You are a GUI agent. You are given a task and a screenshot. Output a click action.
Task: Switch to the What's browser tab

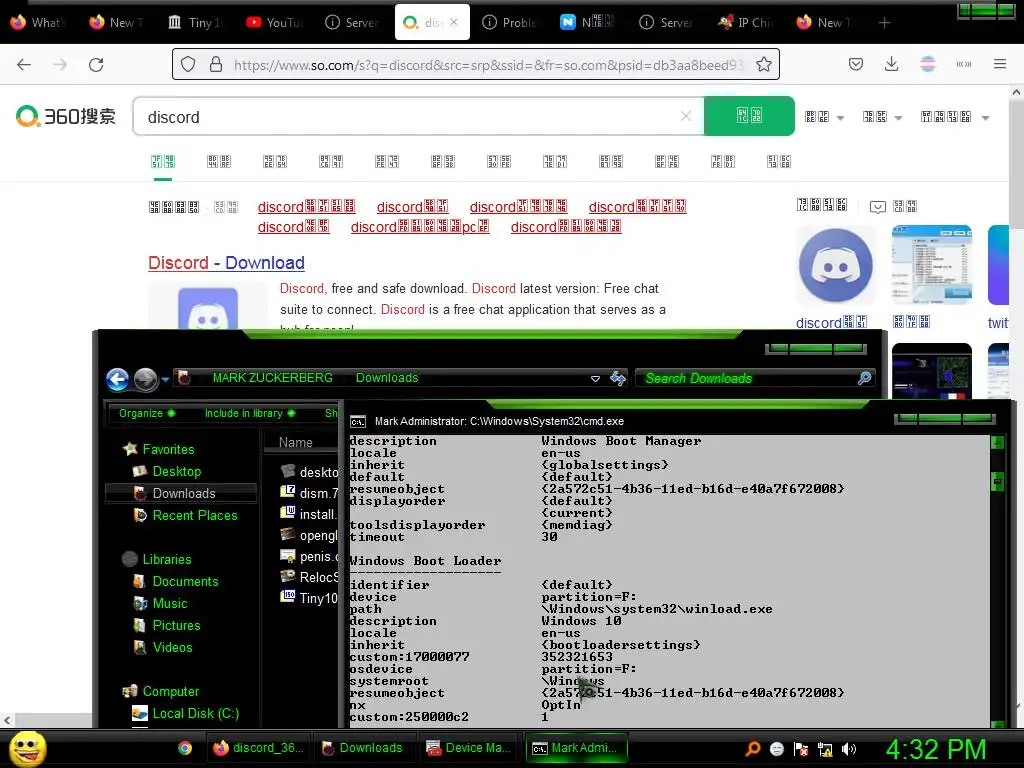click(x=38, y=22)
